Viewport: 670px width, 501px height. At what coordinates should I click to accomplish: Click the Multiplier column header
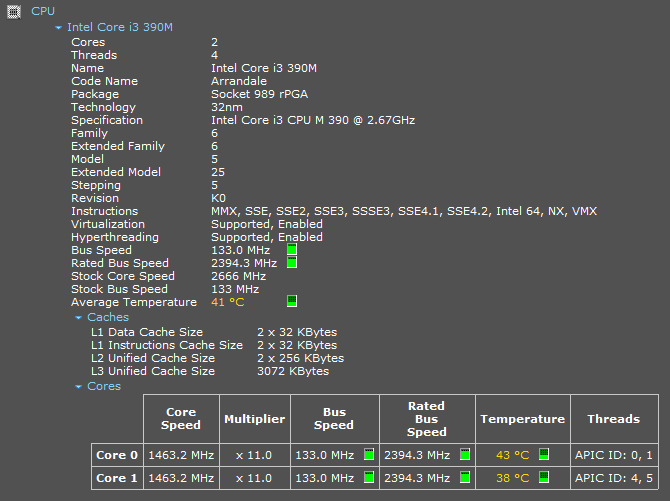tap(254, 419)
